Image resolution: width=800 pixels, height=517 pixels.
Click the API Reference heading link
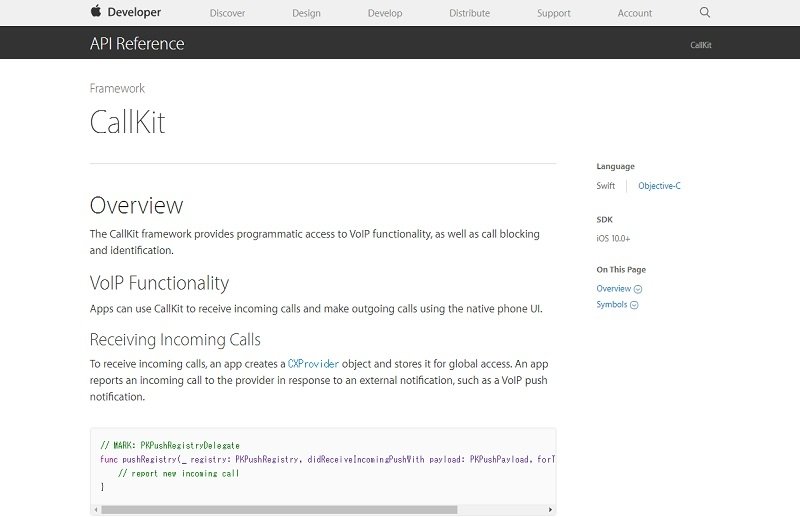tap(137, 43)
